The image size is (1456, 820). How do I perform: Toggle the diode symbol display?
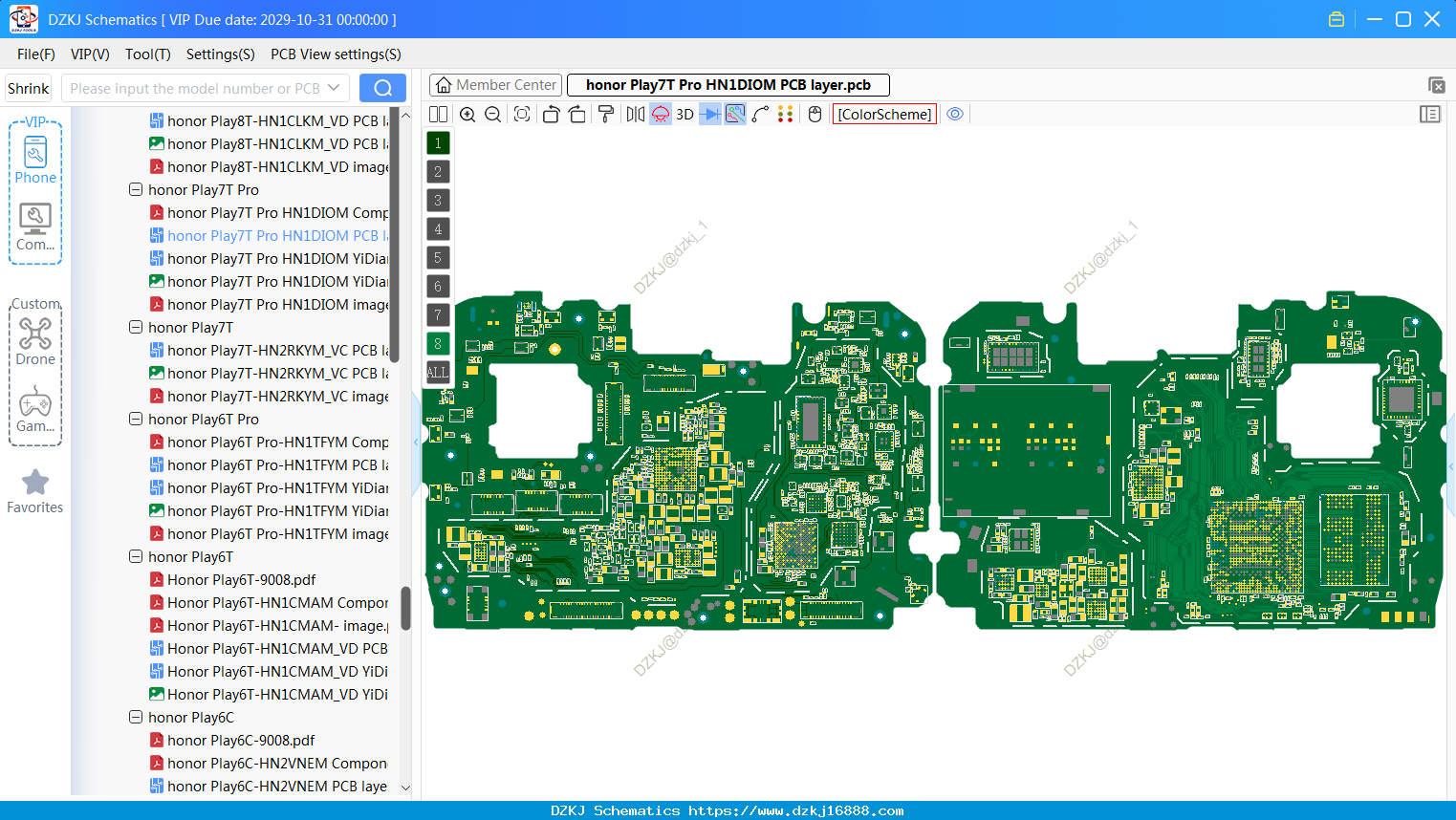710,115
